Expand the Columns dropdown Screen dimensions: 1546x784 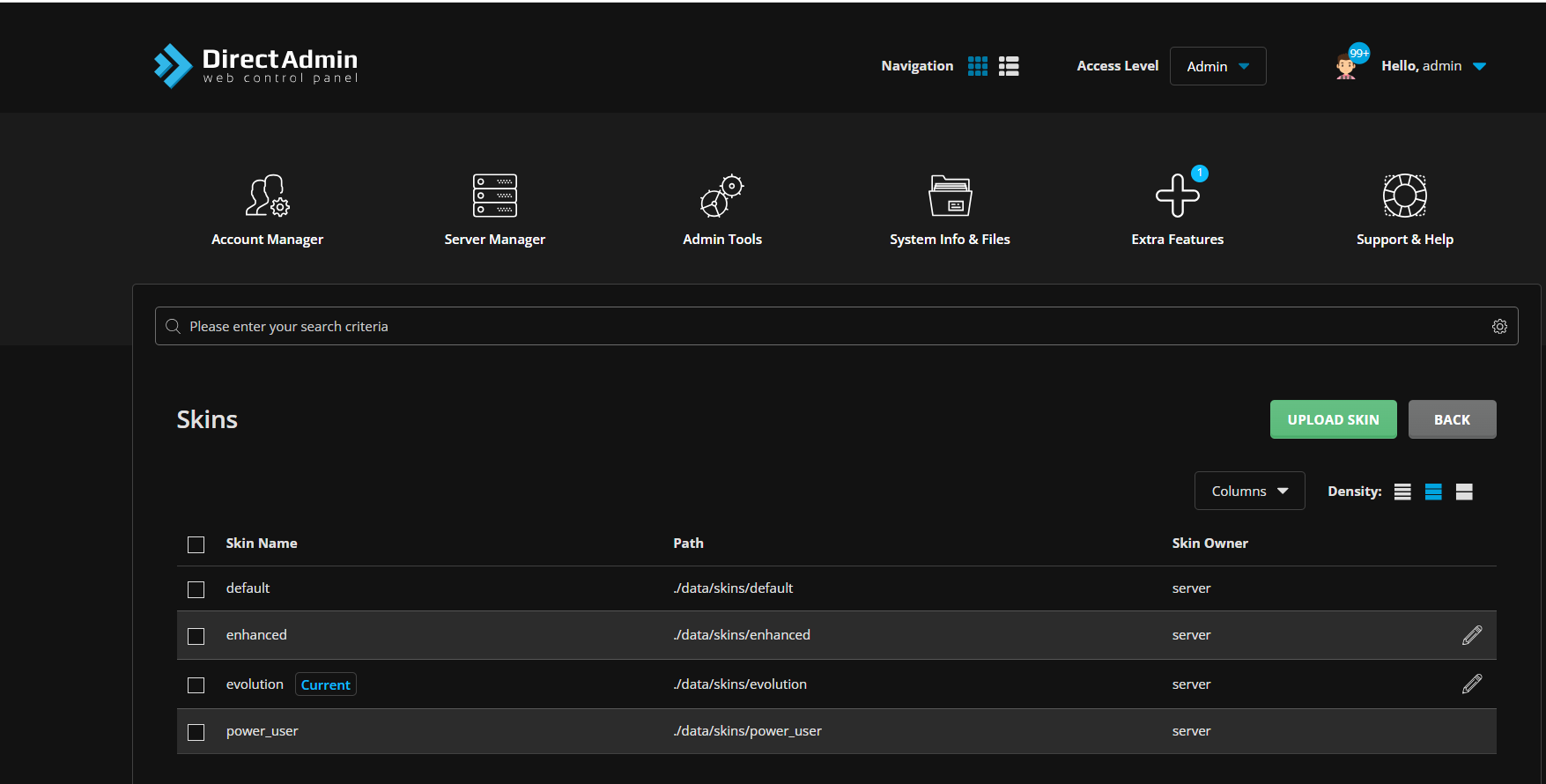point(1249,492)
